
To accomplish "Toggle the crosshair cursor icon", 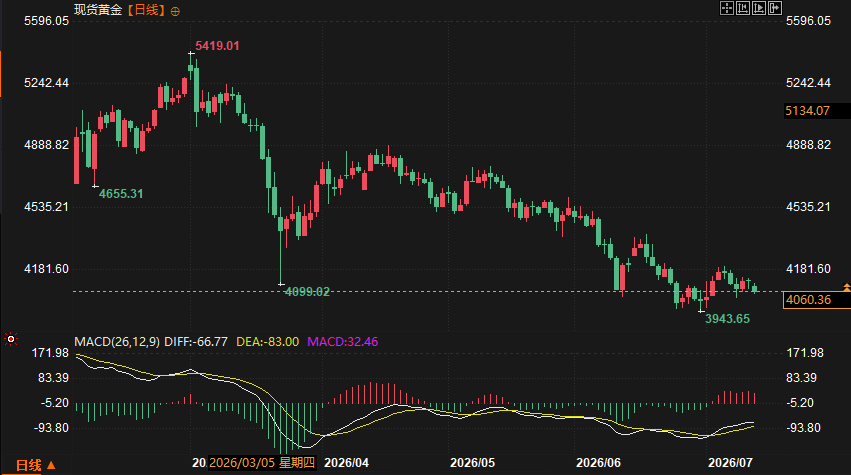I will point(726,8).
